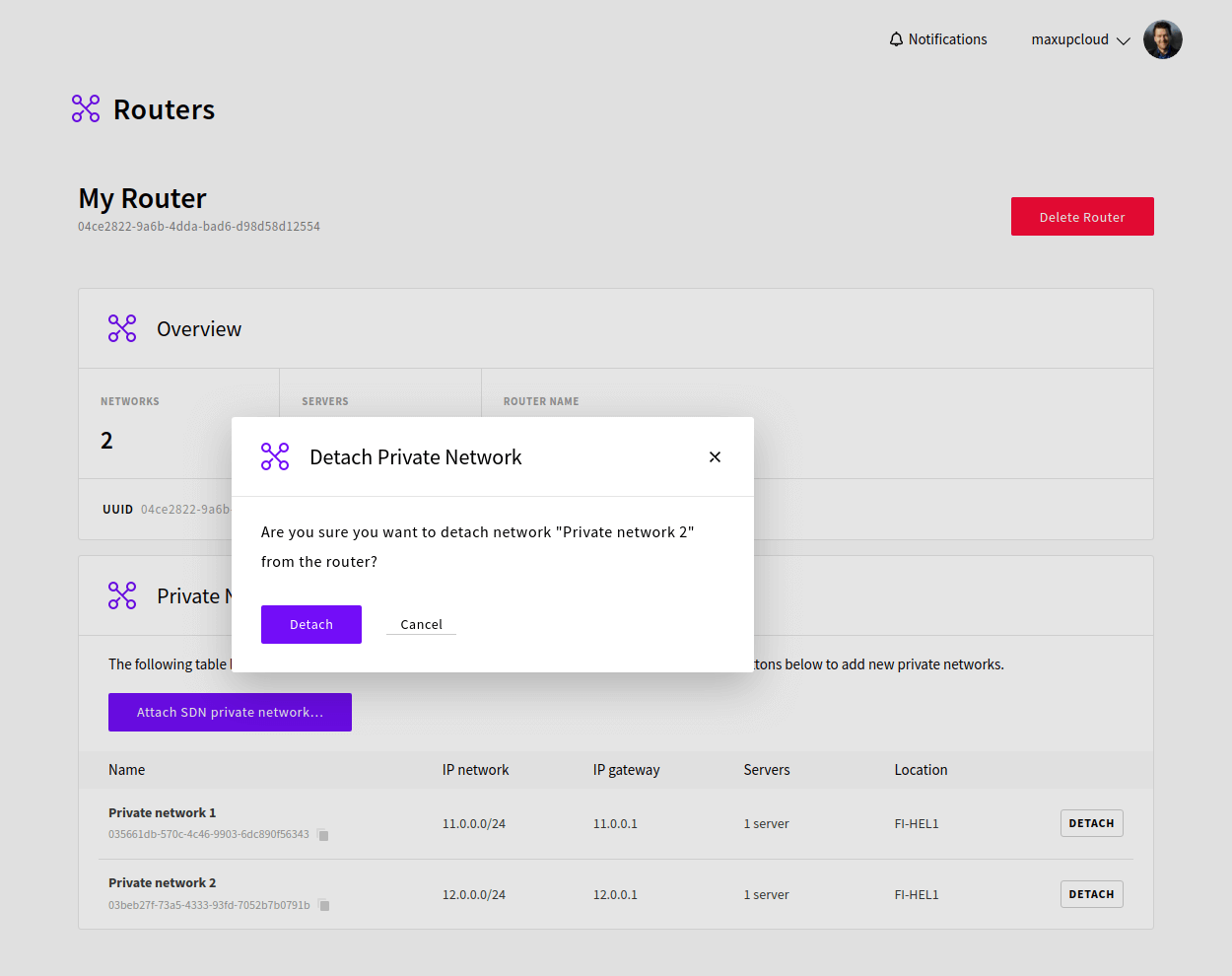Click FI-HEL1 in Private network 1 row

click(x=917, y=823)
